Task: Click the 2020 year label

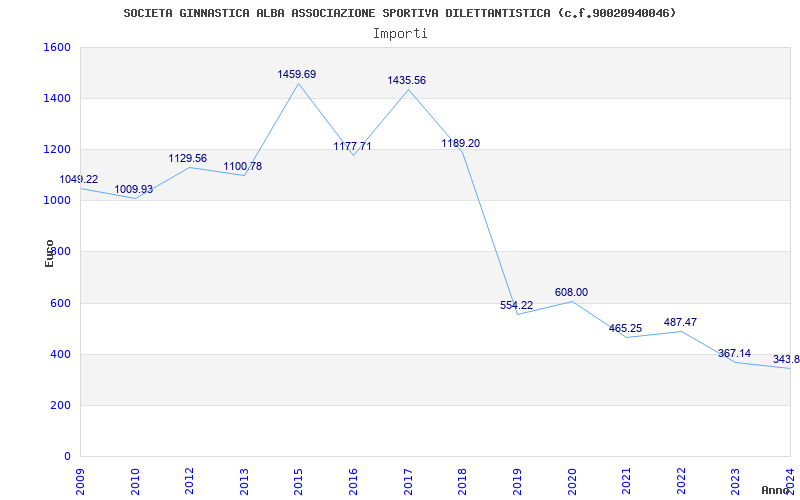Action: [572, 482]
